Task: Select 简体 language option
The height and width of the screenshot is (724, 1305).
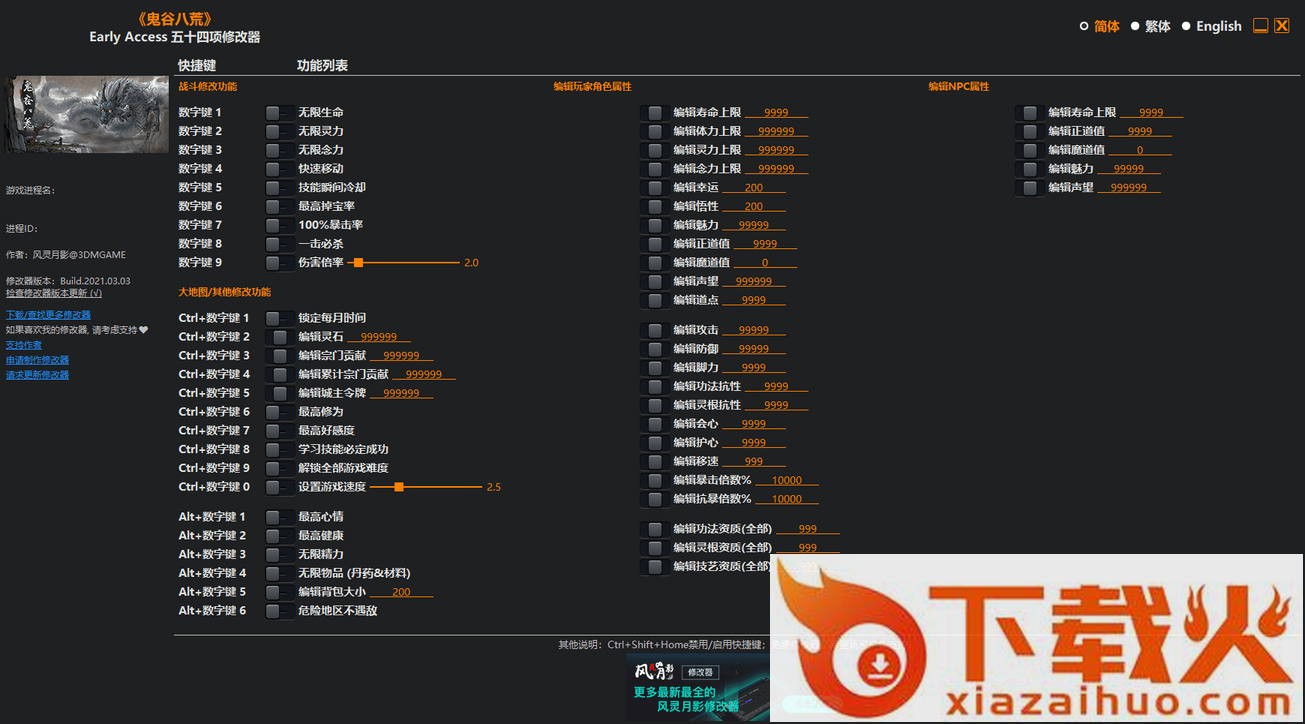Action: (1099, 27)
